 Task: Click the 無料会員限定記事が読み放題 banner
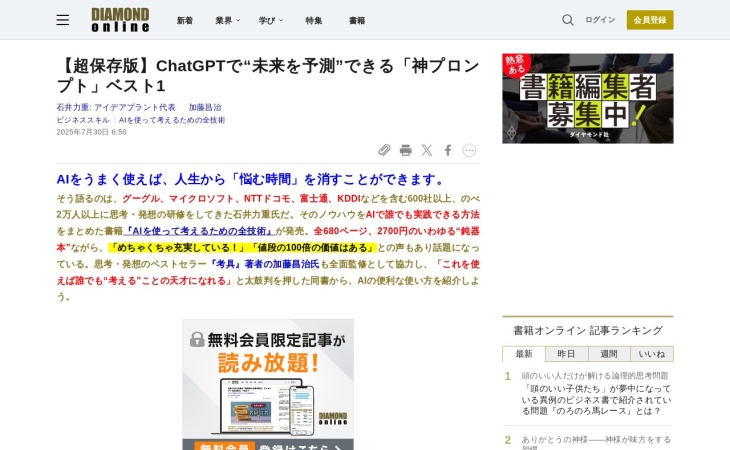(x=268, y=384)
